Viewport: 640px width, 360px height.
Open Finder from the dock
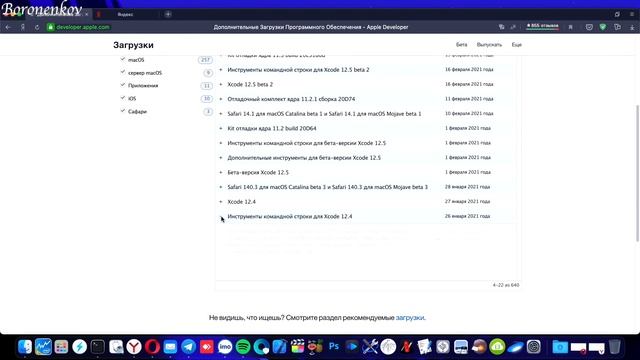[25, 347]
